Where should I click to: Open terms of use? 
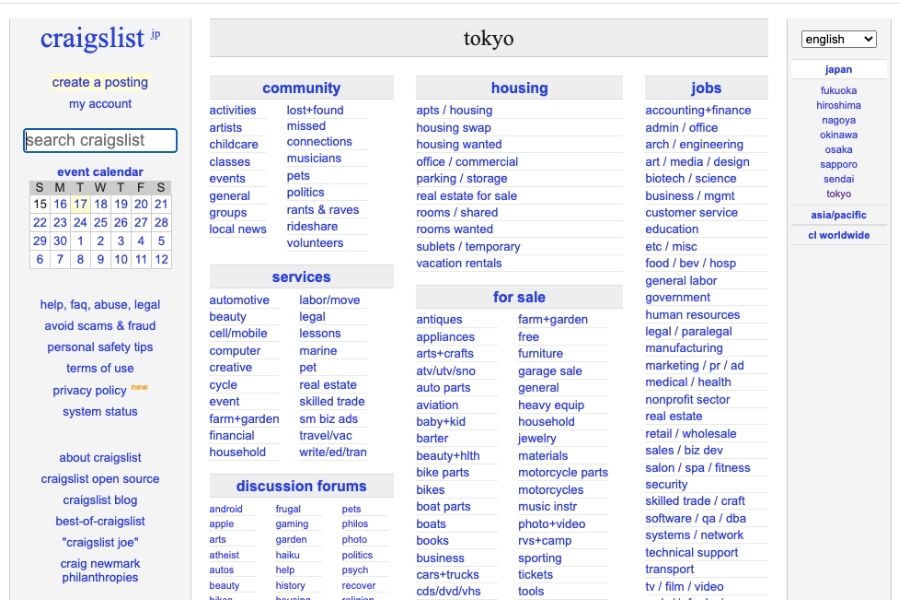(x=100, y=368)
